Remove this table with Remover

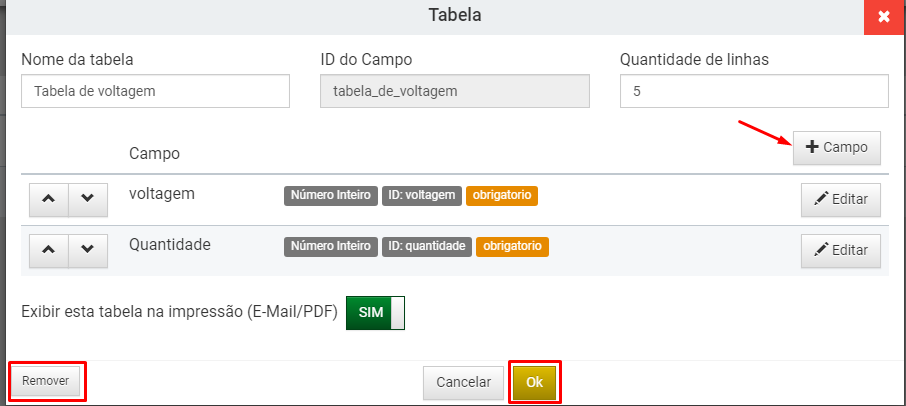[x=46, y=381]
